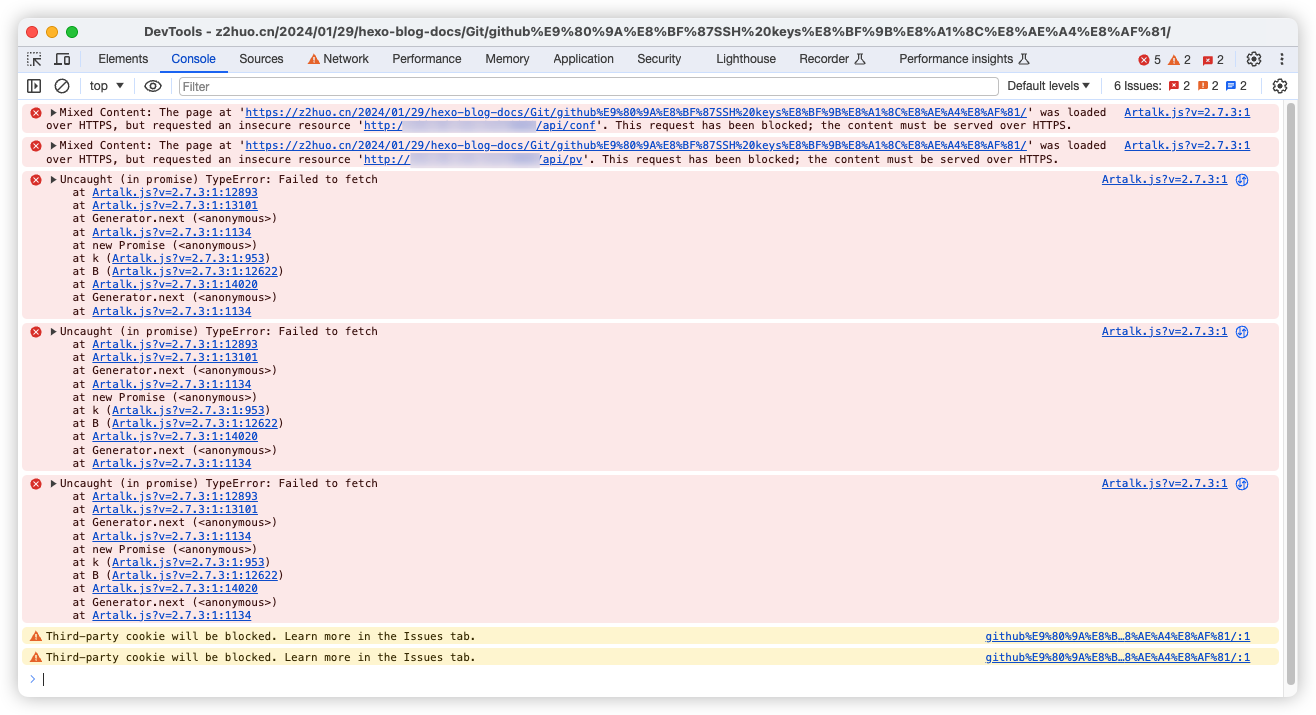Switch to the Elements tab
1316x715 pixels.
(x=123, y=59)
